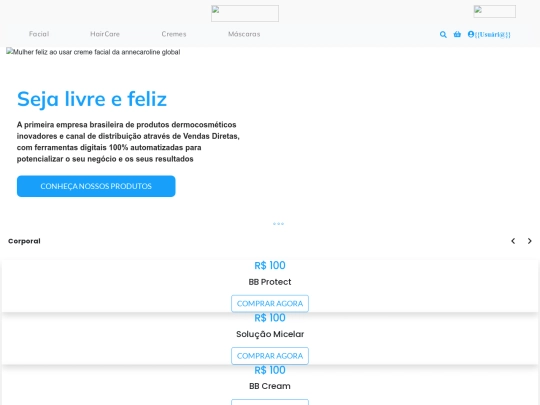Viewport: 540px width, 405px height.
Task: Open the Cremes menu item
Action: 174,34
